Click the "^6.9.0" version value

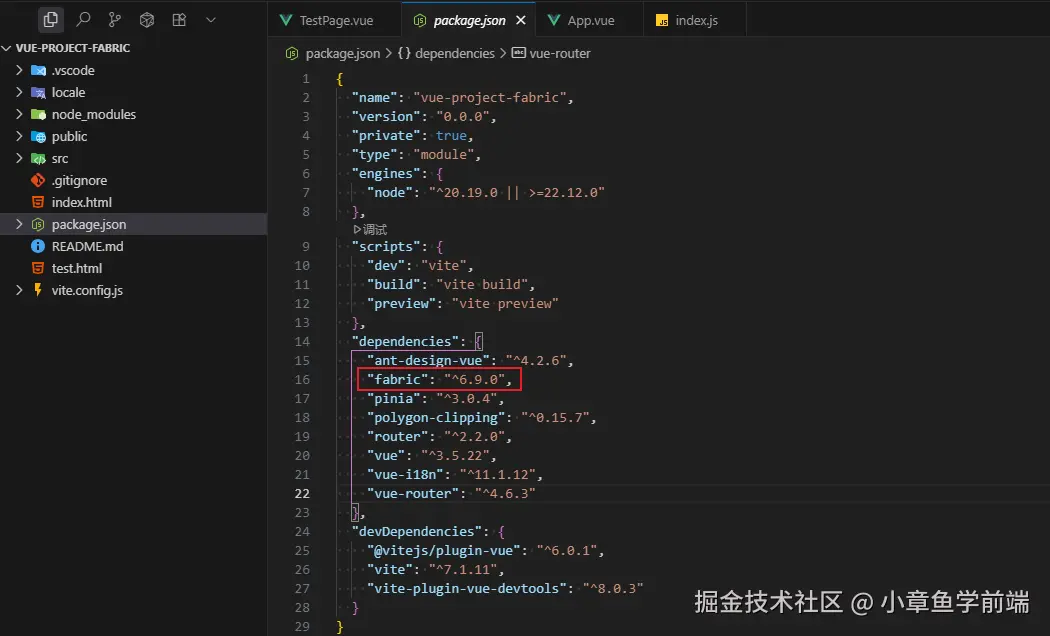[475, 380]
